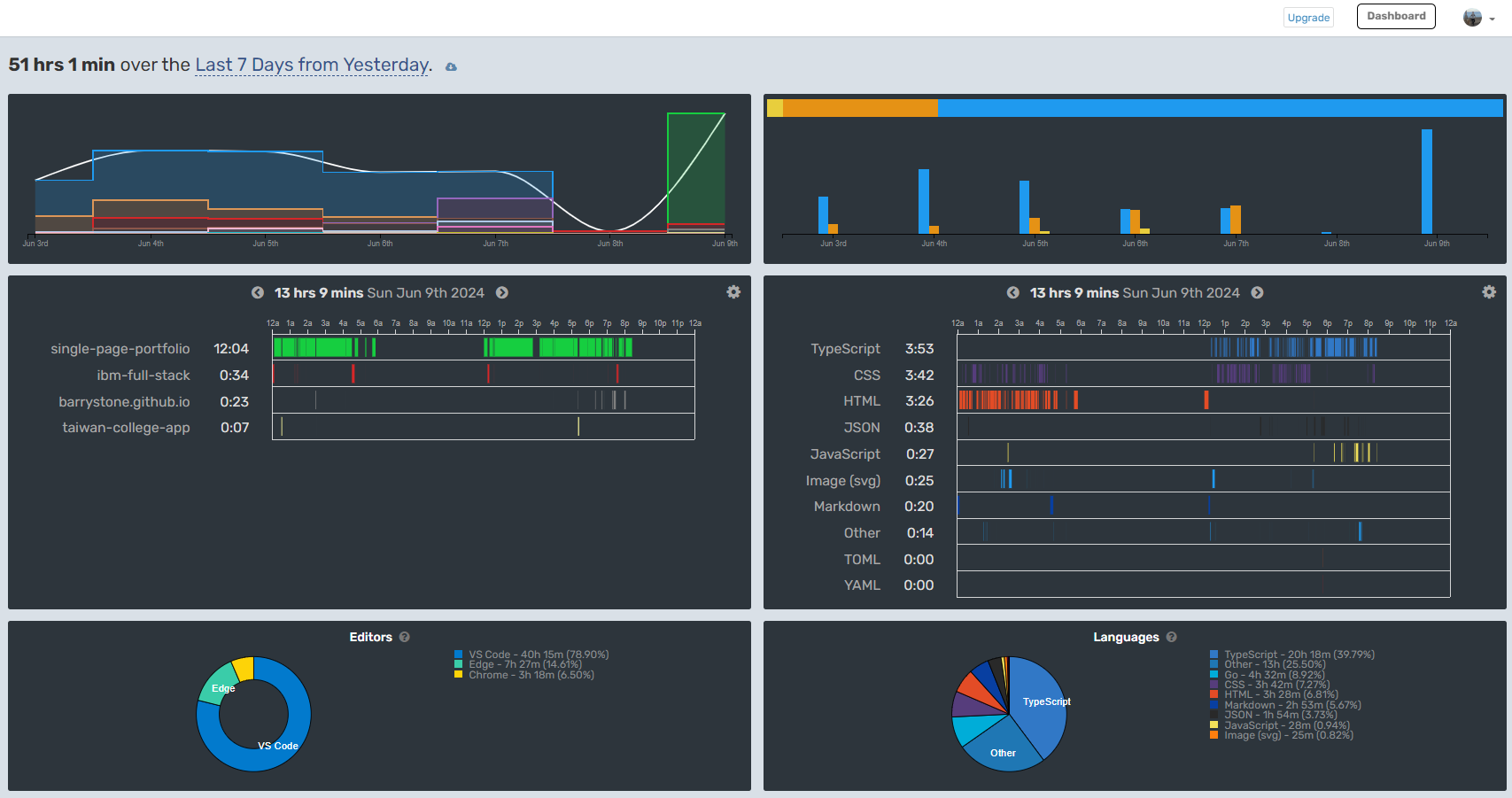Image resolution: width=1512 pixels, height=798 pixels.
Task: Click the orange segment of top category bar
Action: (x=860, y=108)
